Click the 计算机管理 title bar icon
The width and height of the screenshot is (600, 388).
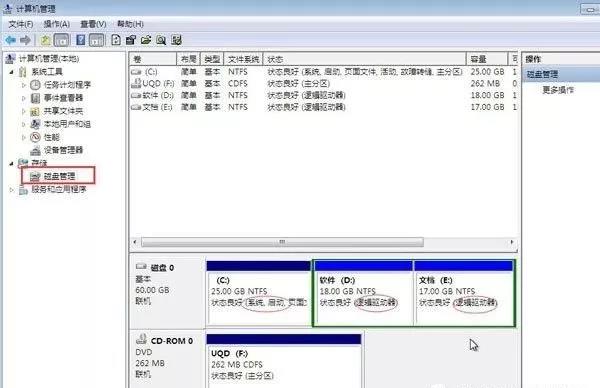point(8,8)
